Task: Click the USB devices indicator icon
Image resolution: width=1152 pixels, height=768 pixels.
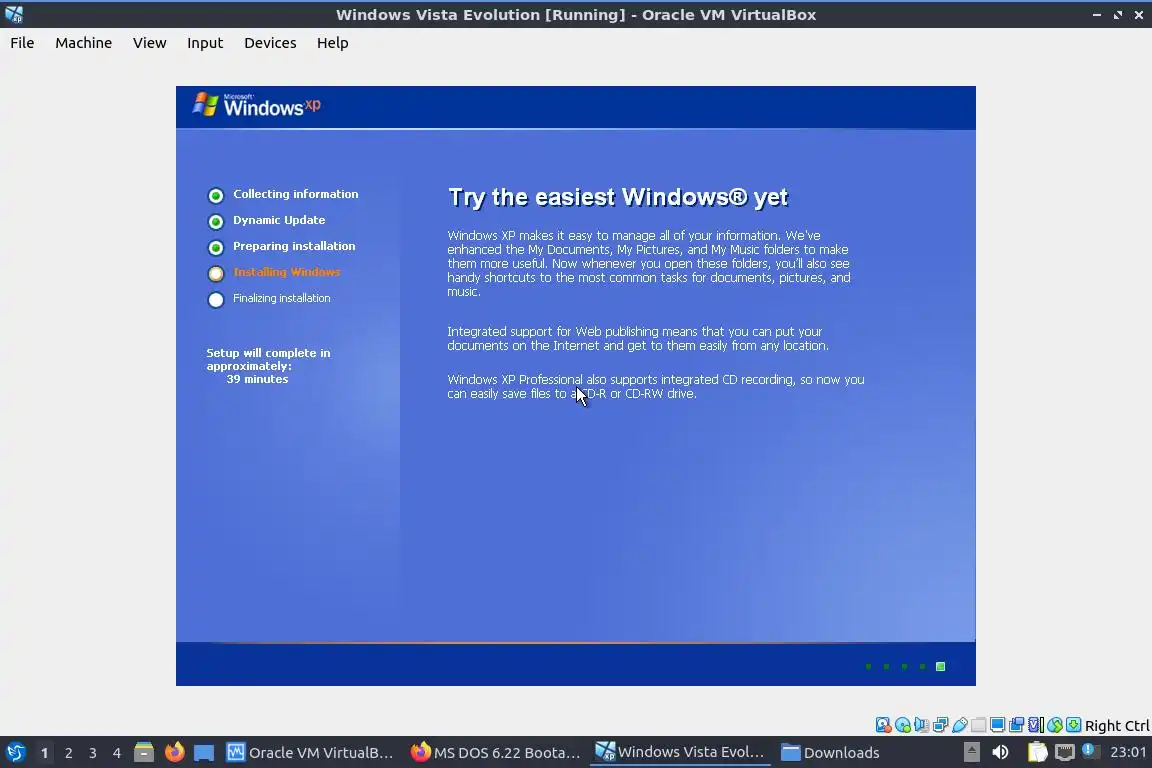Action: pos(960,725)
